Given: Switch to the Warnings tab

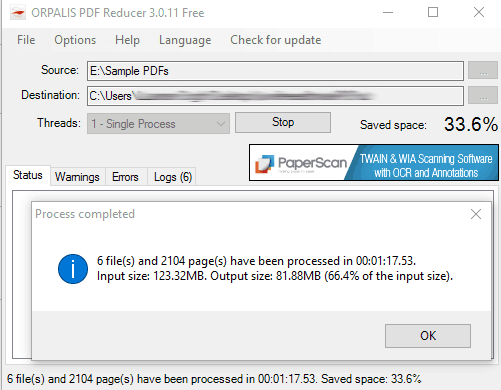Looking at the screenshot, I should click(x=77, y=177).
